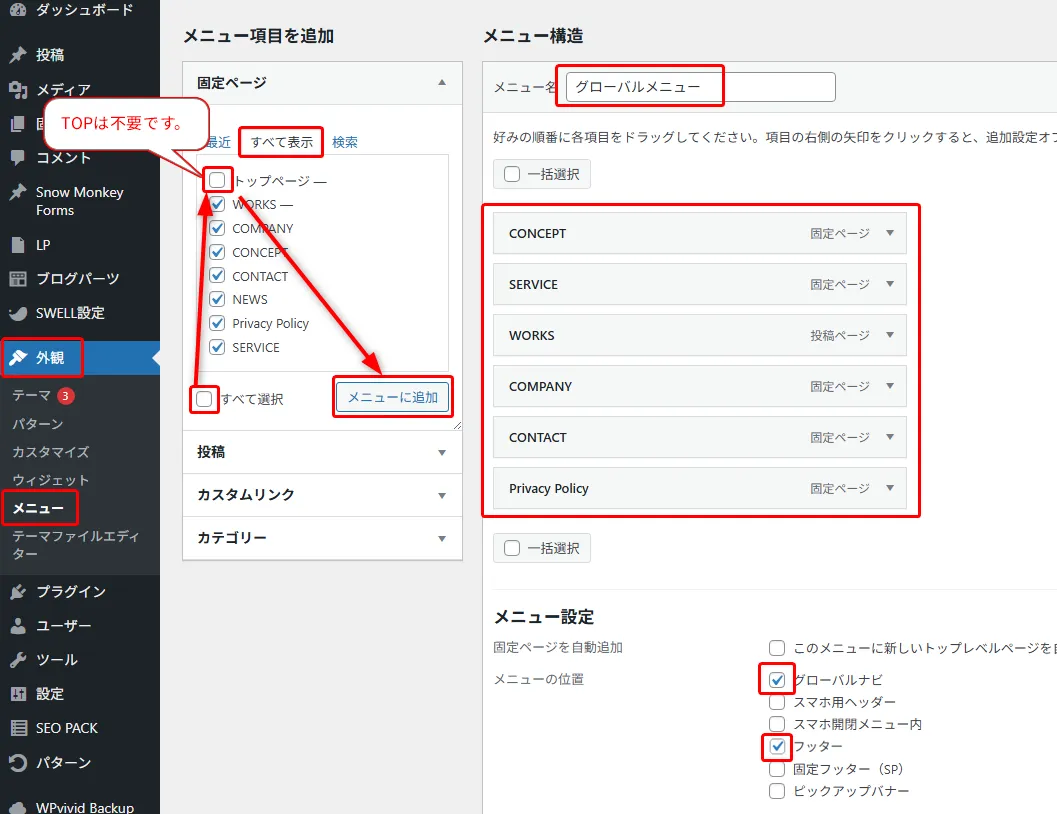The height and width of the screenshot is (814, 1057).
Task: Switch to the 検索 (Search) tab
Action: coord(344,142)
